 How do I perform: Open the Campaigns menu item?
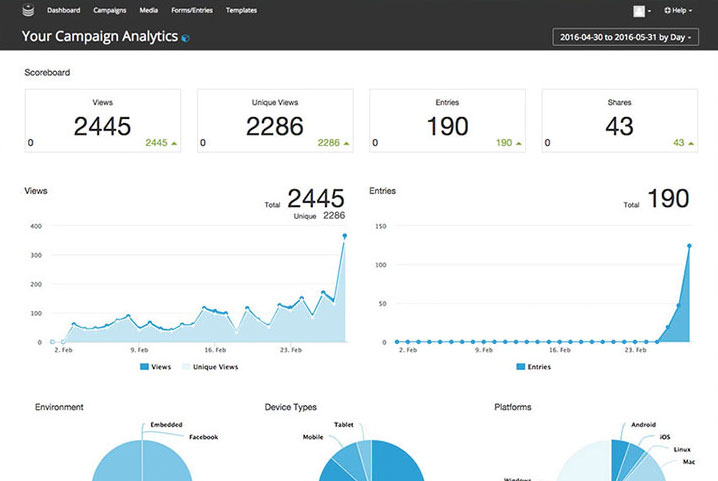click(x=109, y=10)
